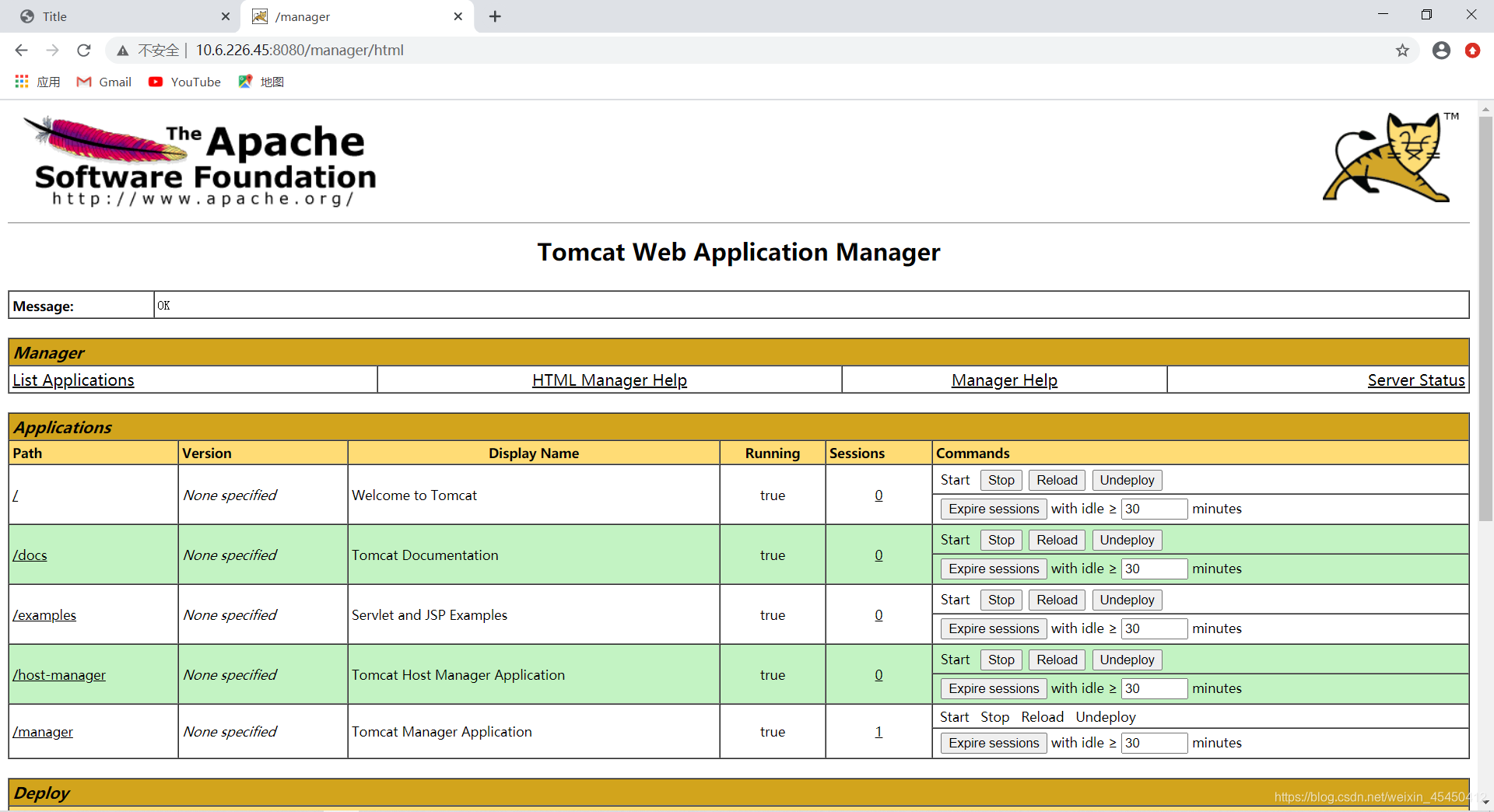The width and height of the screenshot is (1494, 812).
Task: Stop the Tomcat Documentation application
Action: pos(1001,541)
